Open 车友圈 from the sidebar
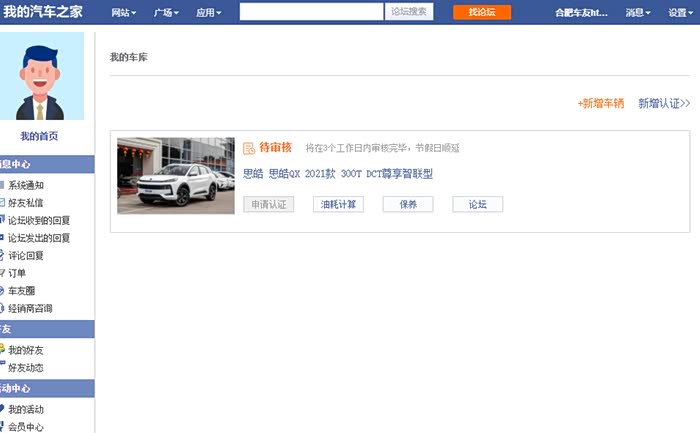 pyautogui.click(x=20, y=290)
